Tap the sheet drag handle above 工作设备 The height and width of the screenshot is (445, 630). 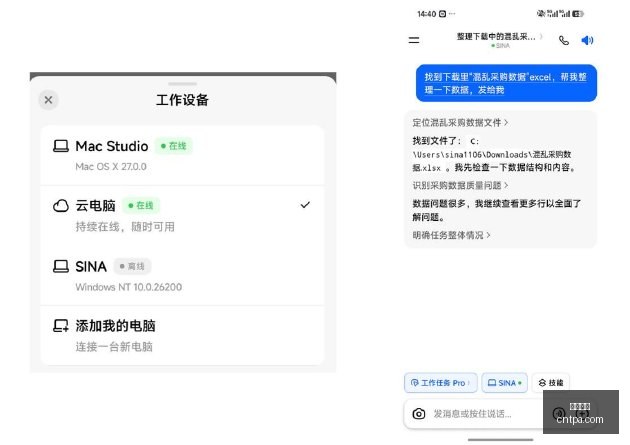(182, 84)
